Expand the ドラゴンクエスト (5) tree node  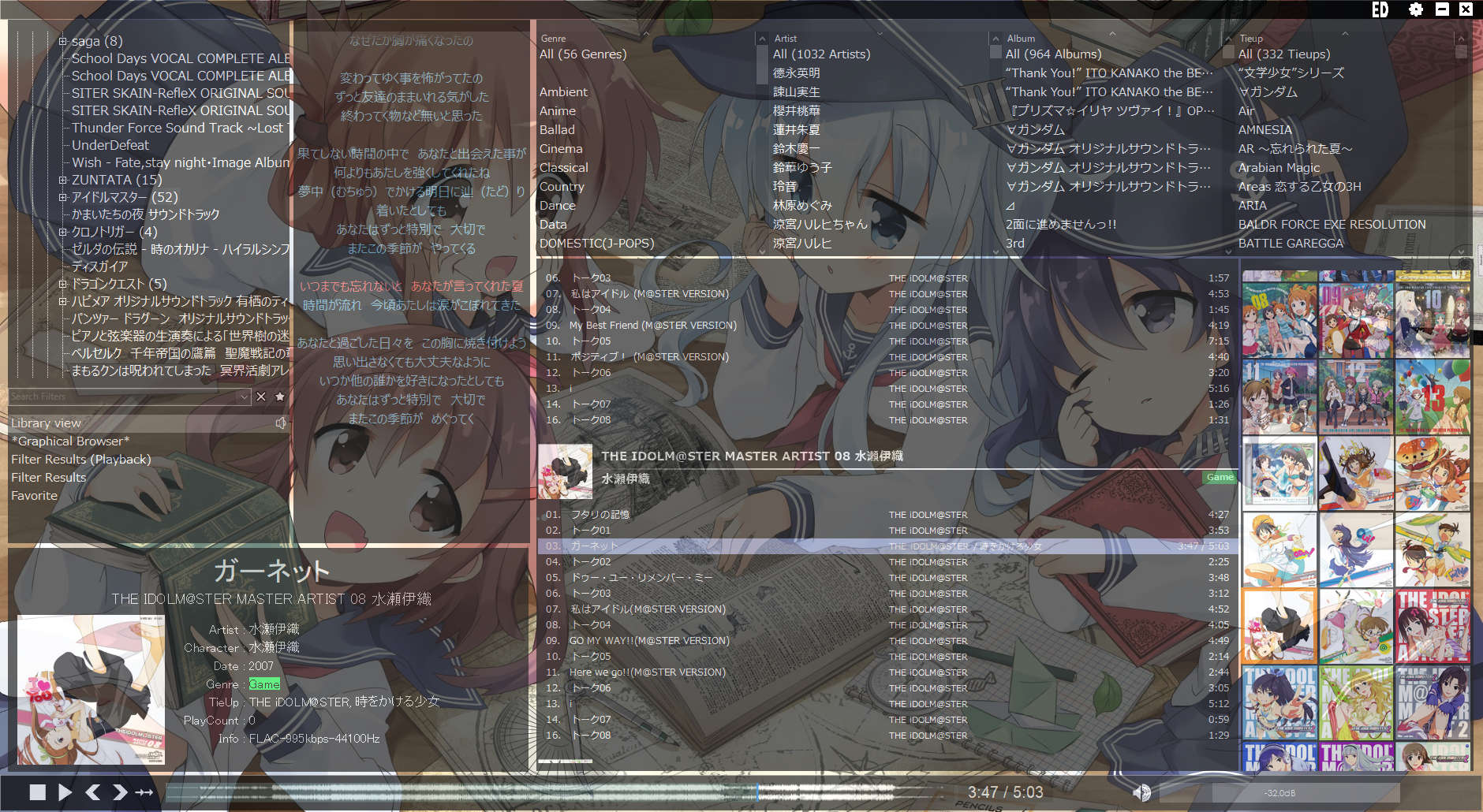pyautogui.click(x=63, y=284)
